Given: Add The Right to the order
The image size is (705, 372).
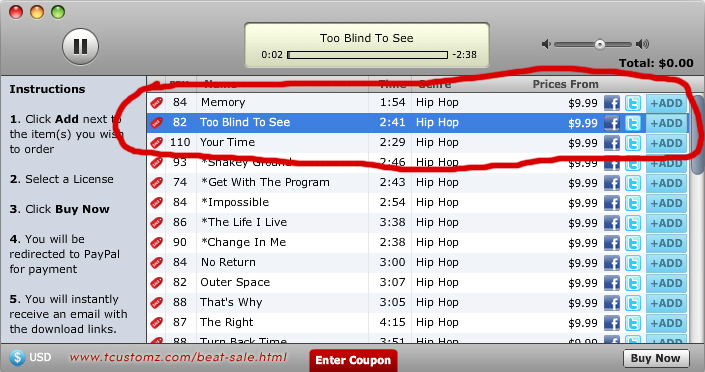Looking at the screenshot, I should point(666,323).
